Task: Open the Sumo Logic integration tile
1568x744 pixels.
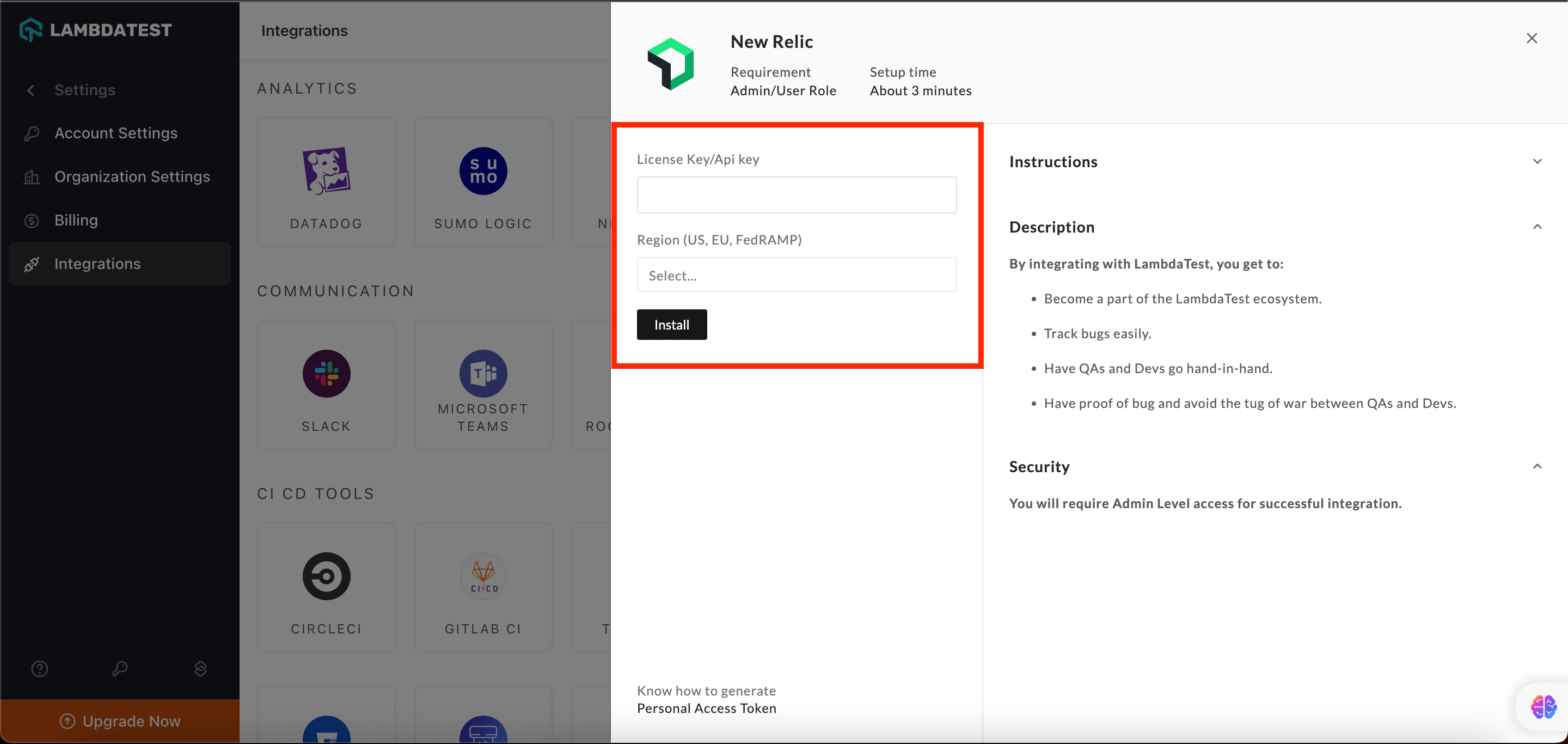Action: click(483, 182)
